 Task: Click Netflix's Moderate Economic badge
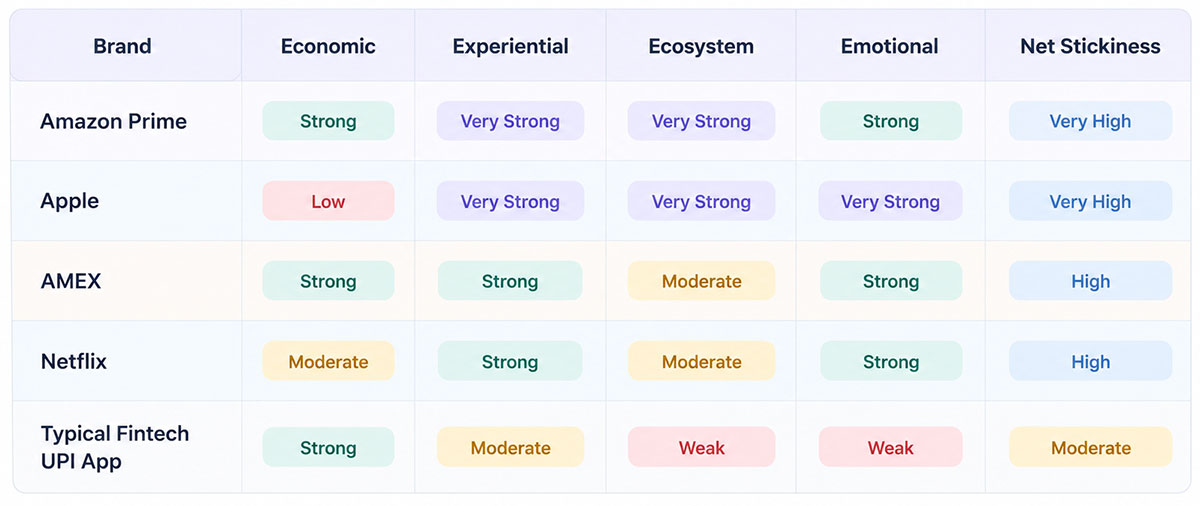(328, 361)
